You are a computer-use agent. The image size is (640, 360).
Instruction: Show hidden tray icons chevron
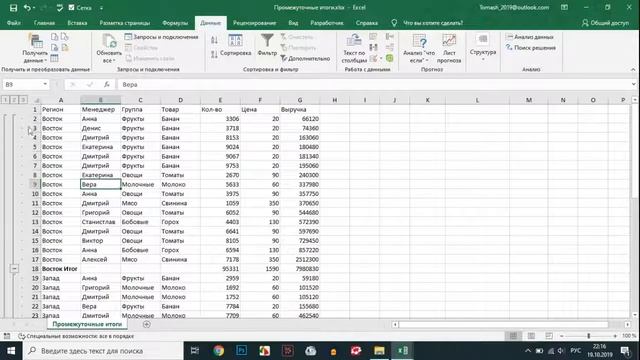(528, 351)
